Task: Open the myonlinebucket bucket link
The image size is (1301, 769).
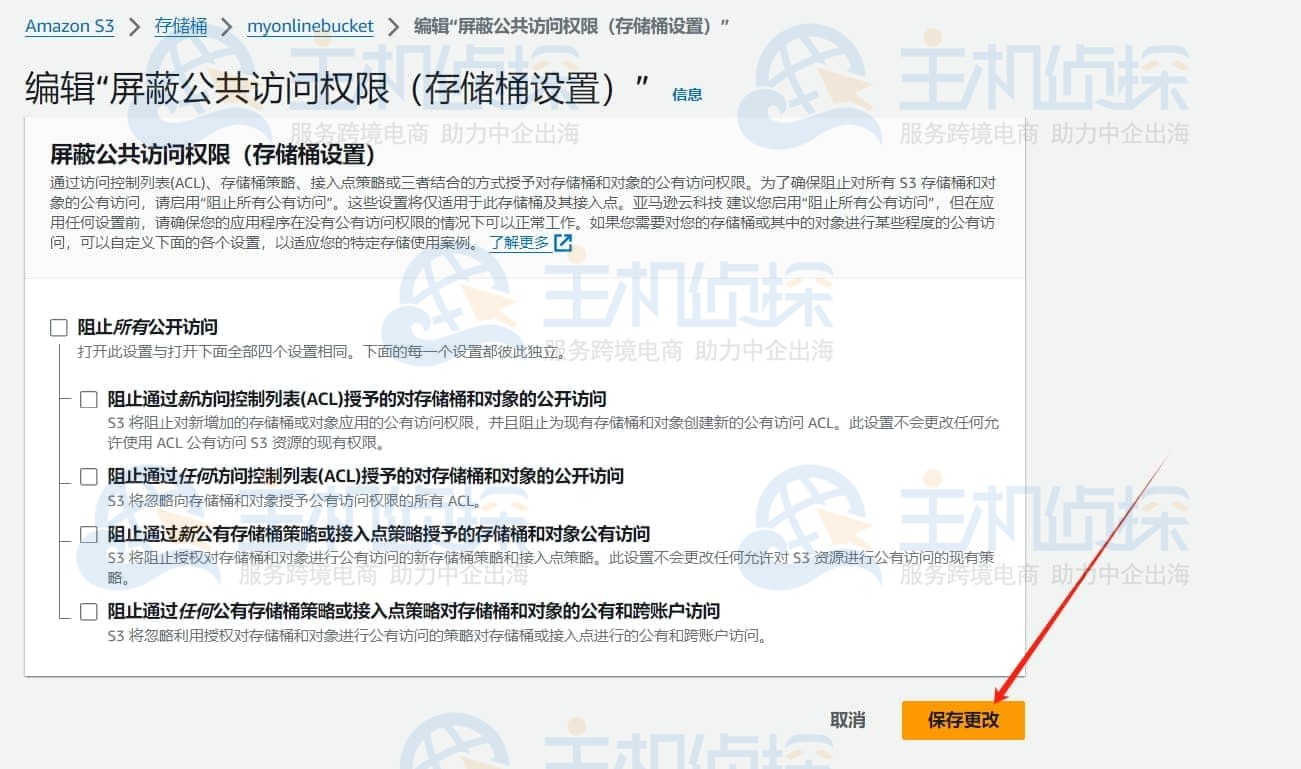Action: 309,26
